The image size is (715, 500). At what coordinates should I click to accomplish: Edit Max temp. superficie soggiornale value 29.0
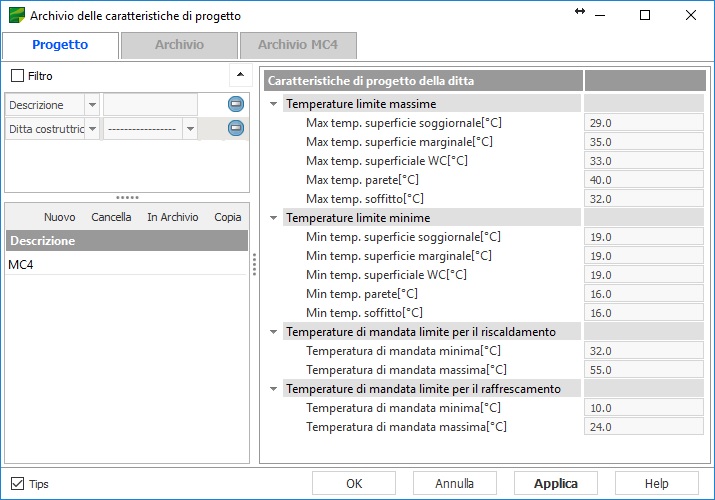point(643,123)
